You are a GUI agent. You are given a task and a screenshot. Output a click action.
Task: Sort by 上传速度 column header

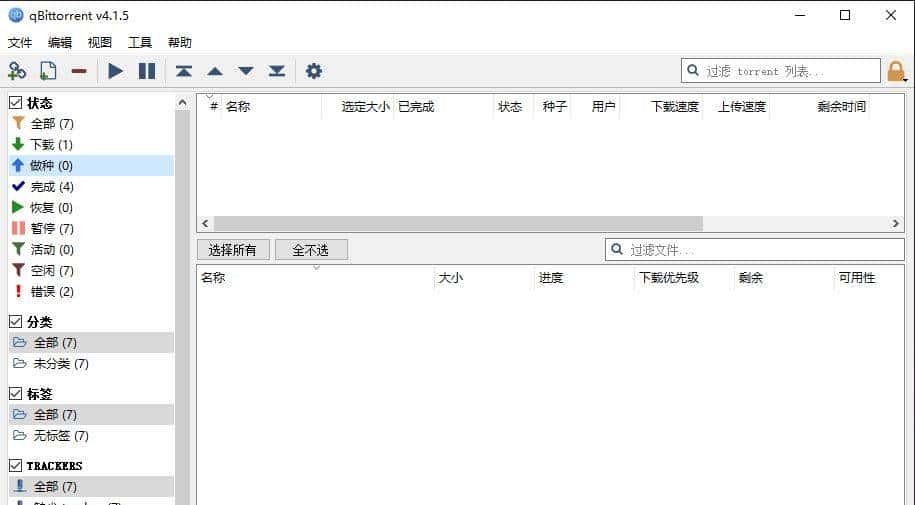736,107
